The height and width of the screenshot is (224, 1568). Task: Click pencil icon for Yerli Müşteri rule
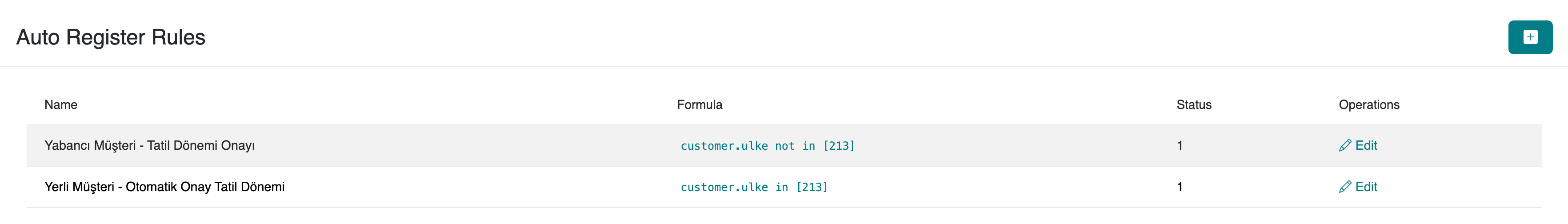1344,187
